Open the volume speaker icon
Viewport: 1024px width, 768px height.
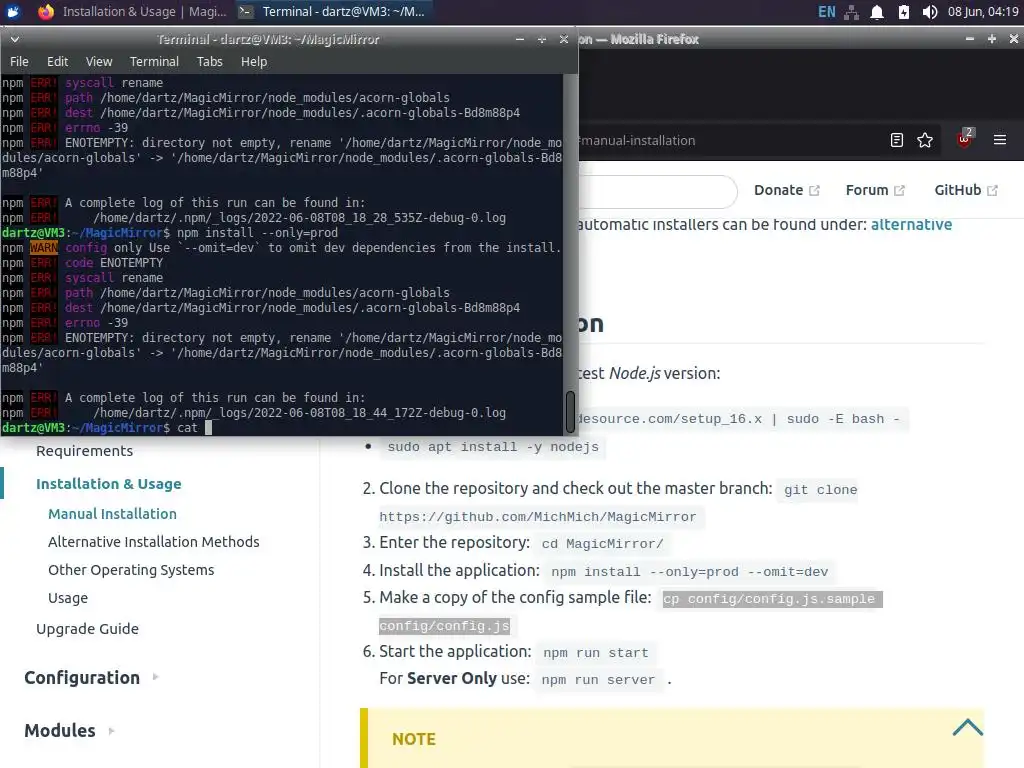[x=930, y=12]
